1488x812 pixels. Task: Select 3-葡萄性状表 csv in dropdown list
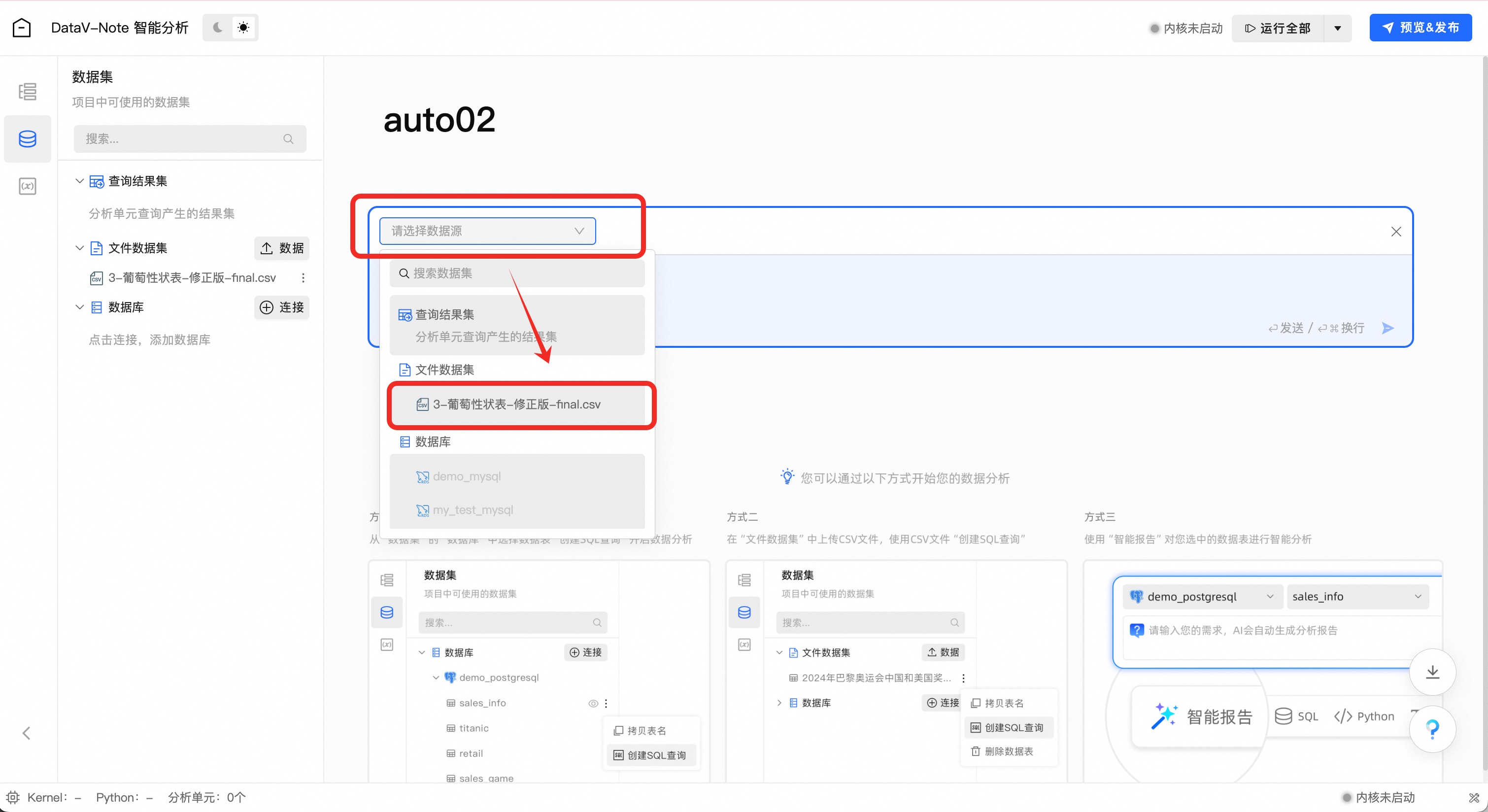click(x=516, y=404)
